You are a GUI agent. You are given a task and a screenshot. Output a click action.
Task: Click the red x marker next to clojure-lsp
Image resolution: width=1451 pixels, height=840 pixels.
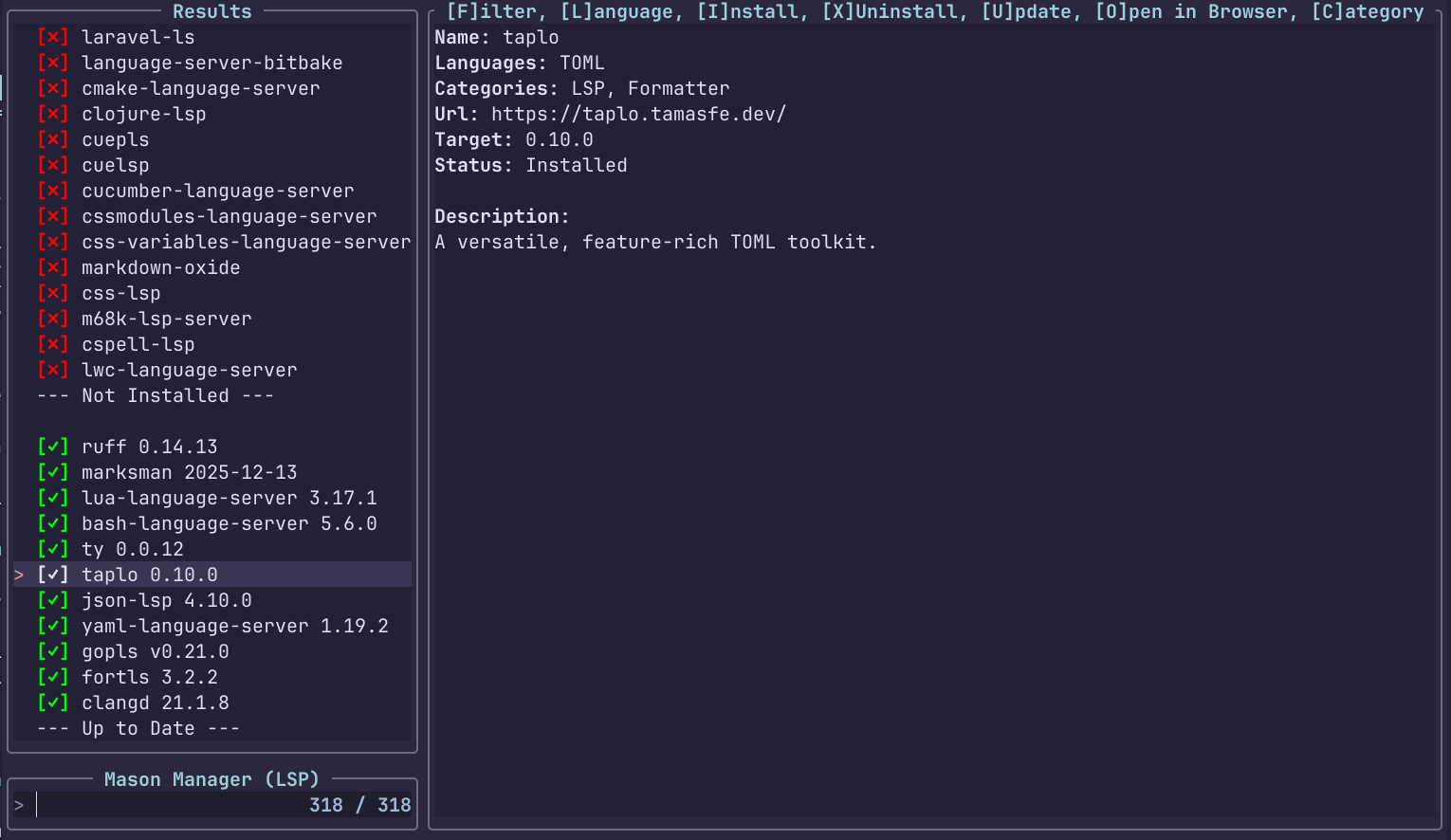coord(52,114)
